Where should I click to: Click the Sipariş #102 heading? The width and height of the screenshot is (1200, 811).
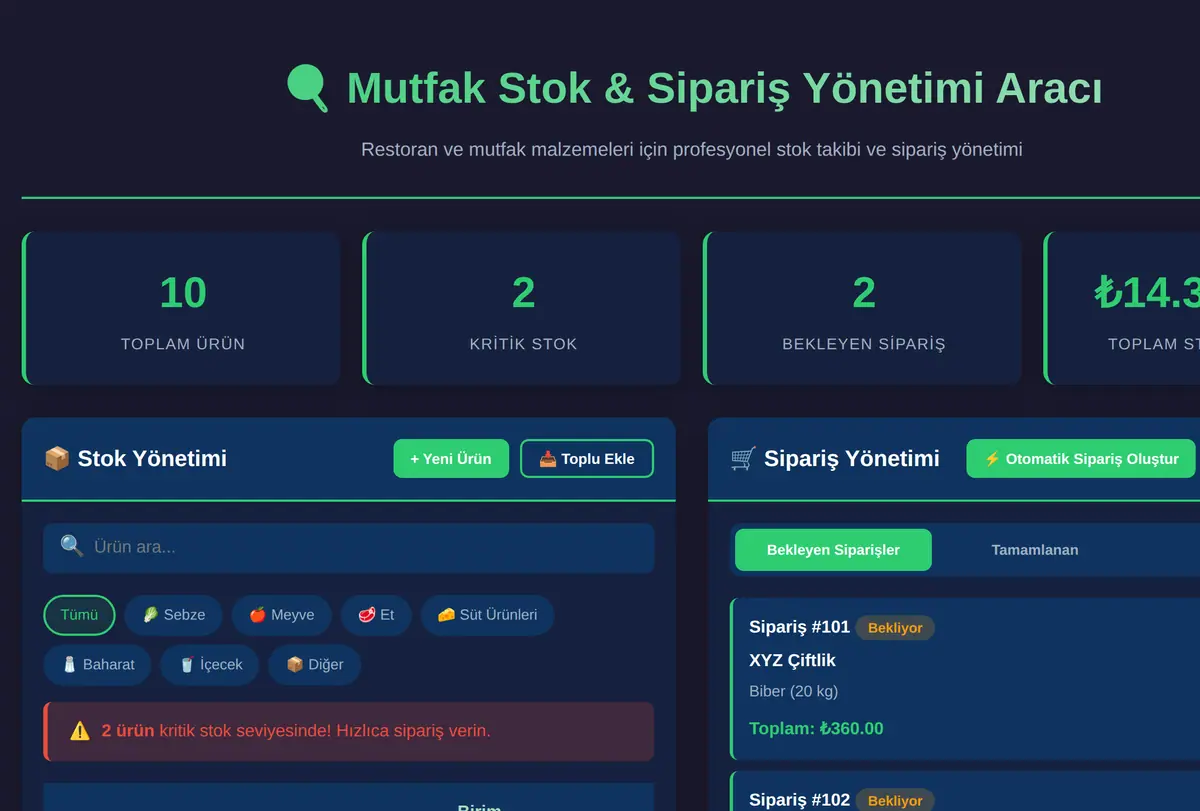click(x=799, y=800)
